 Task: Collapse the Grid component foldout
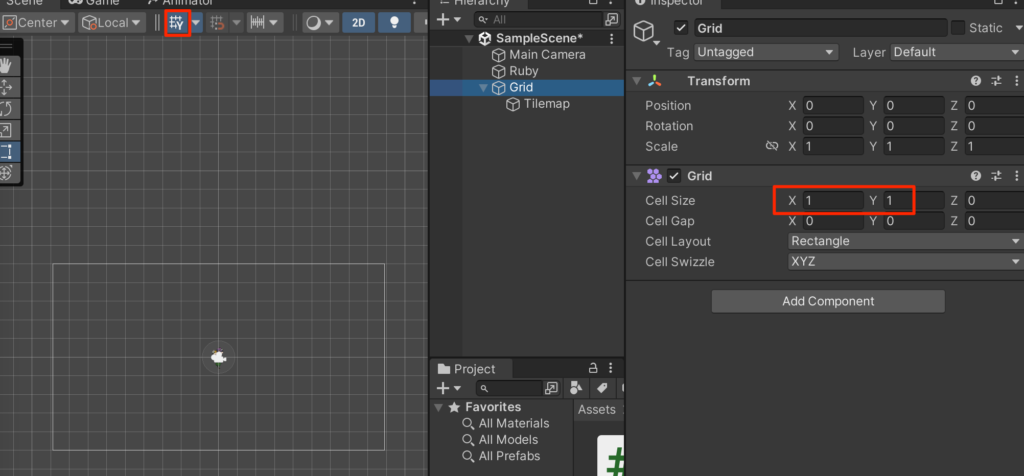point(637,176)
